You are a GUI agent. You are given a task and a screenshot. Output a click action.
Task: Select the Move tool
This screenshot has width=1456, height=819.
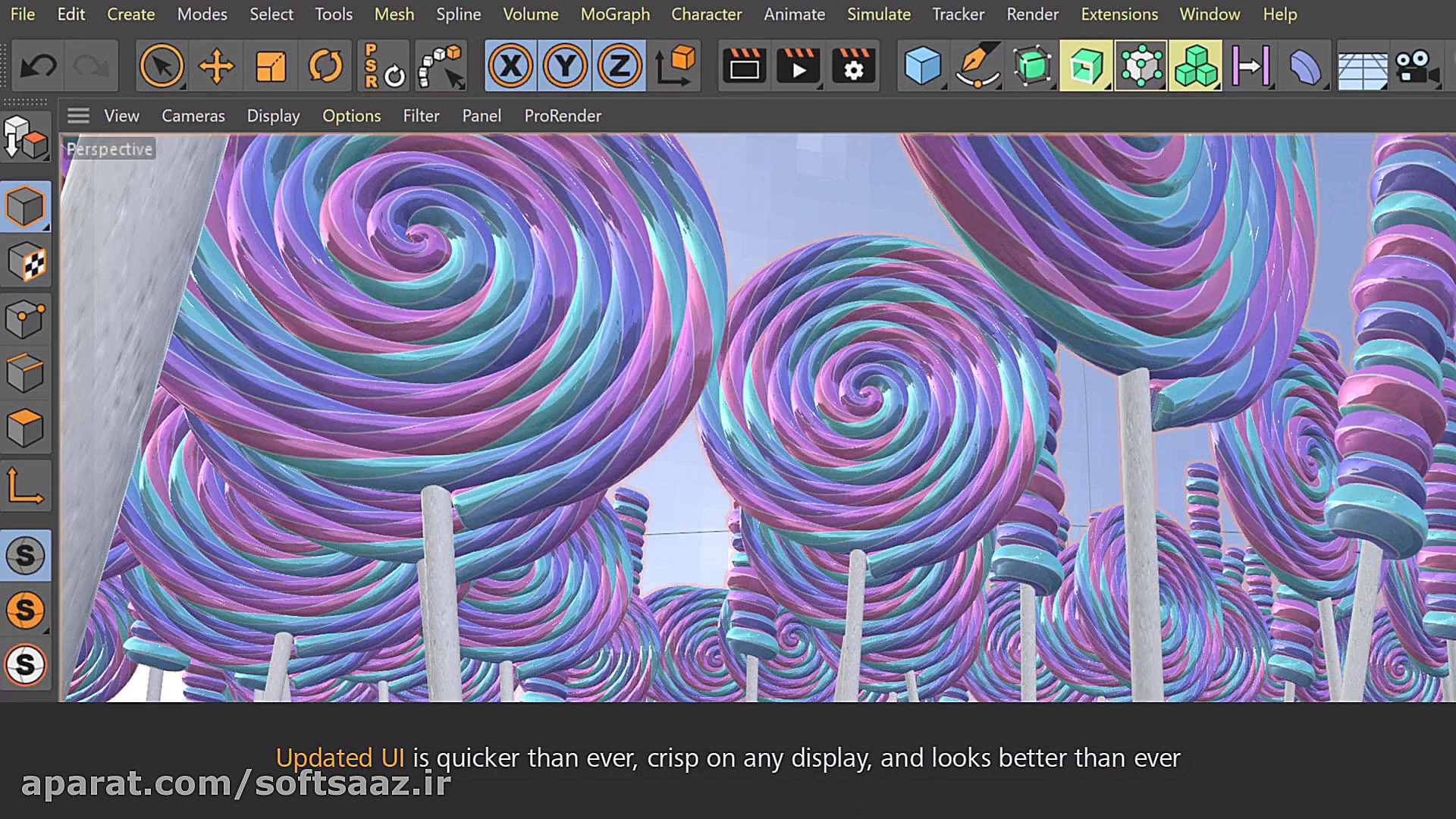(x=216, y=66)
